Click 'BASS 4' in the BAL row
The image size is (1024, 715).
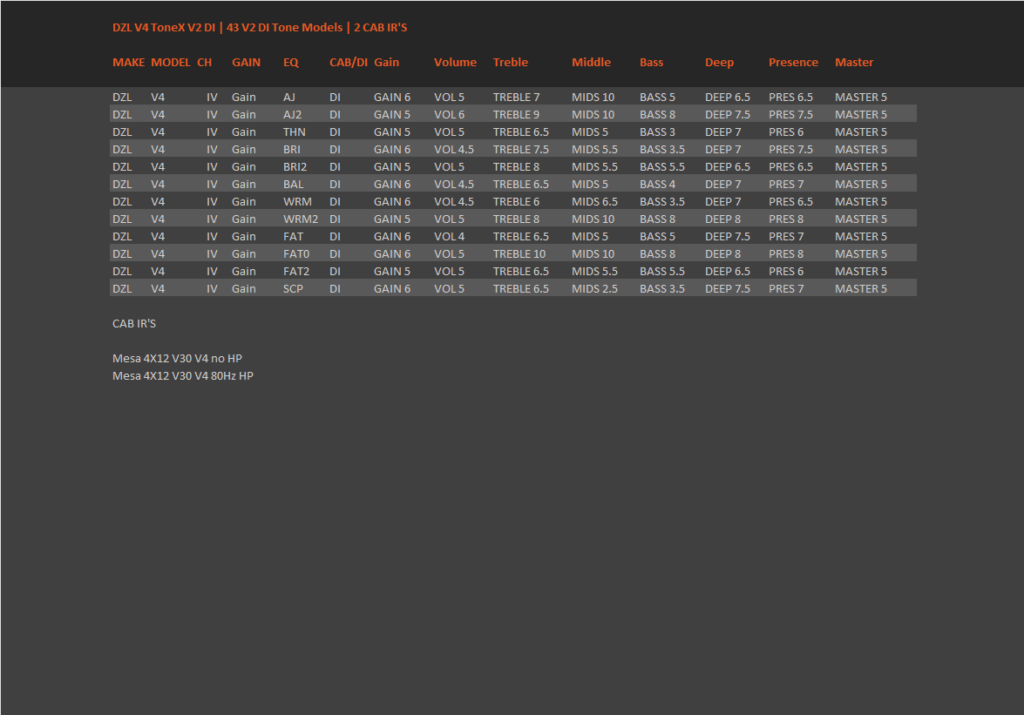pos(657,184)
